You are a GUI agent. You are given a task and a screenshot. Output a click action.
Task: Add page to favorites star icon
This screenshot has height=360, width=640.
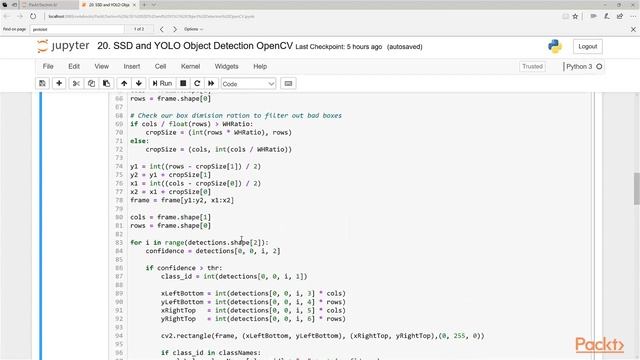pos(576,16)
